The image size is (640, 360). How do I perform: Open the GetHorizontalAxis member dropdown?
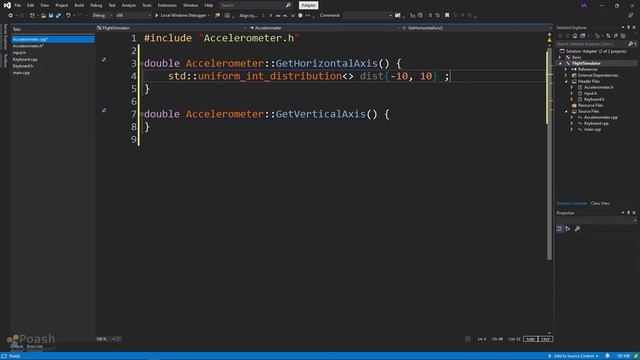[x=476, y=28]
